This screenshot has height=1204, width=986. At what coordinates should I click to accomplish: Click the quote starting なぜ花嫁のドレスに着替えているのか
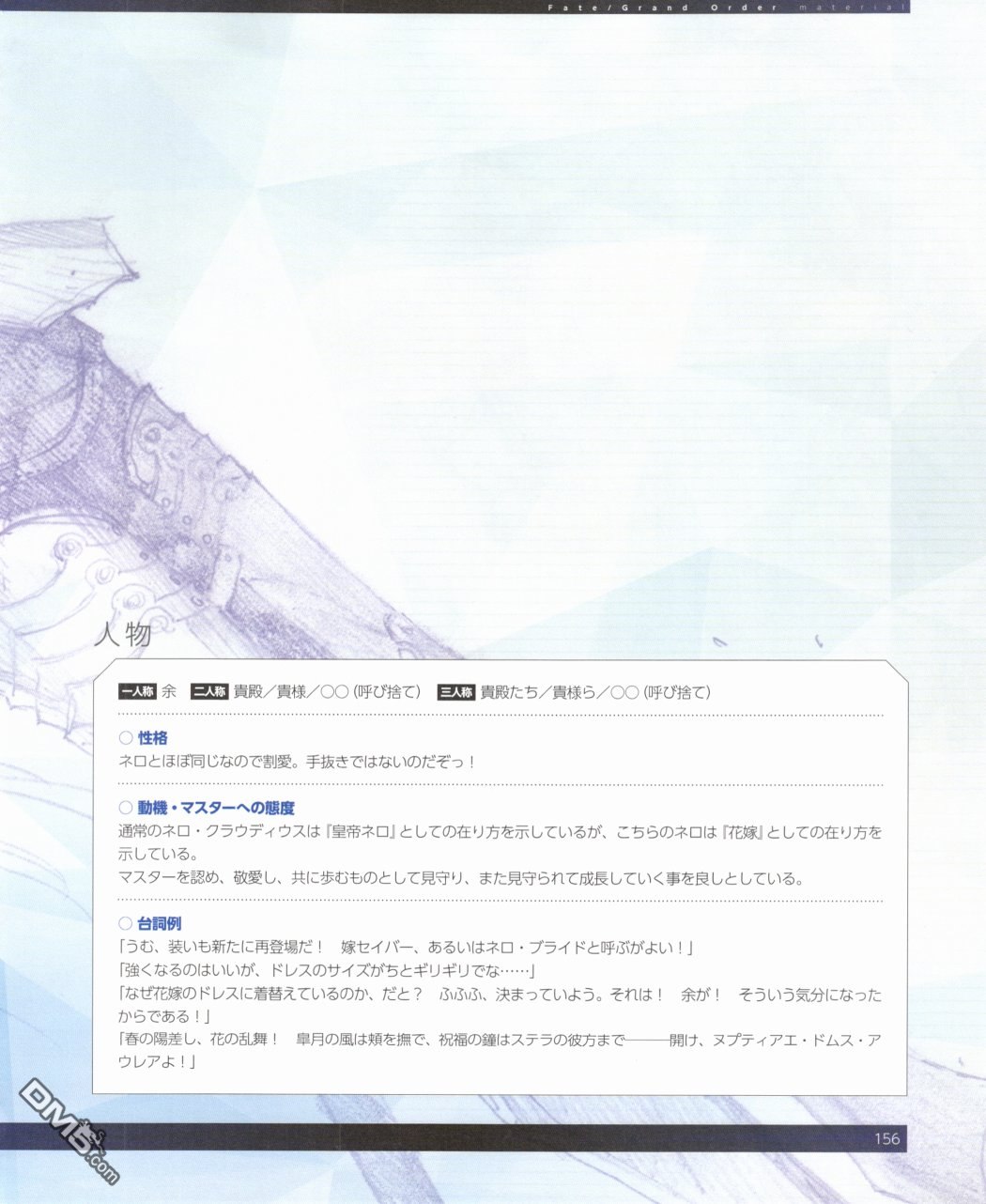pos(501,994)
